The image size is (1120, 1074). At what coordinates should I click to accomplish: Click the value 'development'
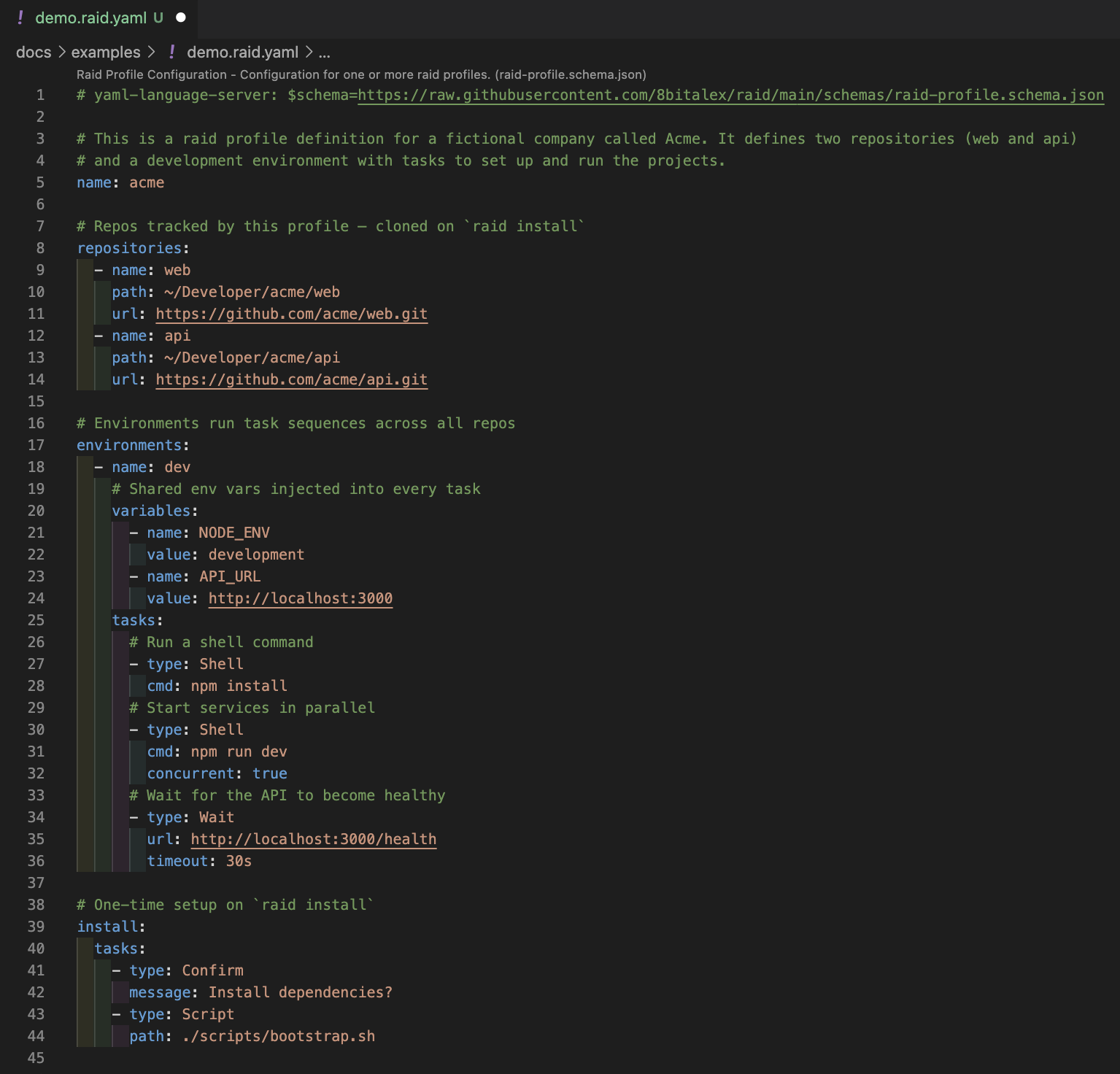pyautogui.click(x=256, y=555)
